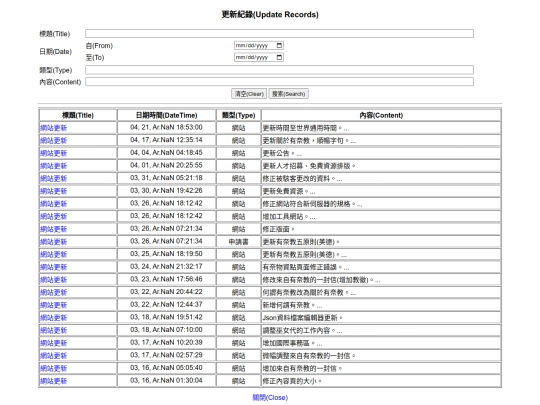Viewport: 540px width, 405px height.
Task: Open calendar picker icon in From date field
Action: [279, 45]
